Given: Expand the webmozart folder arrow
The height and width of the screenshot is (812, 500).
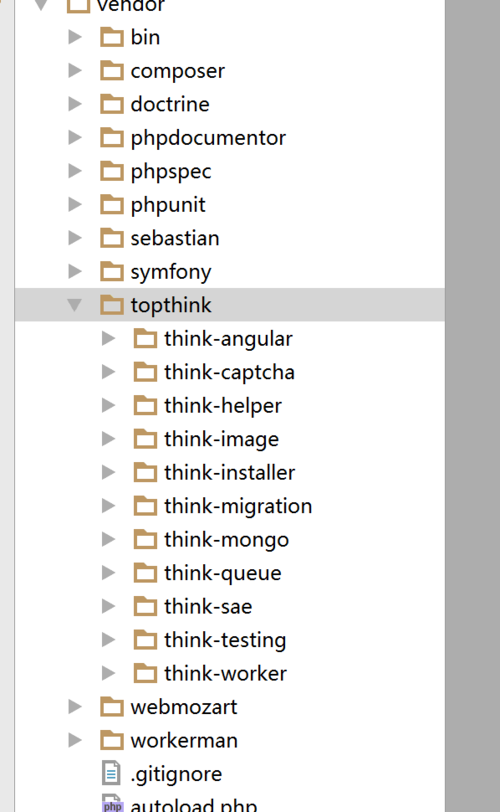Looking at the screenshot, I should point(76,707).
